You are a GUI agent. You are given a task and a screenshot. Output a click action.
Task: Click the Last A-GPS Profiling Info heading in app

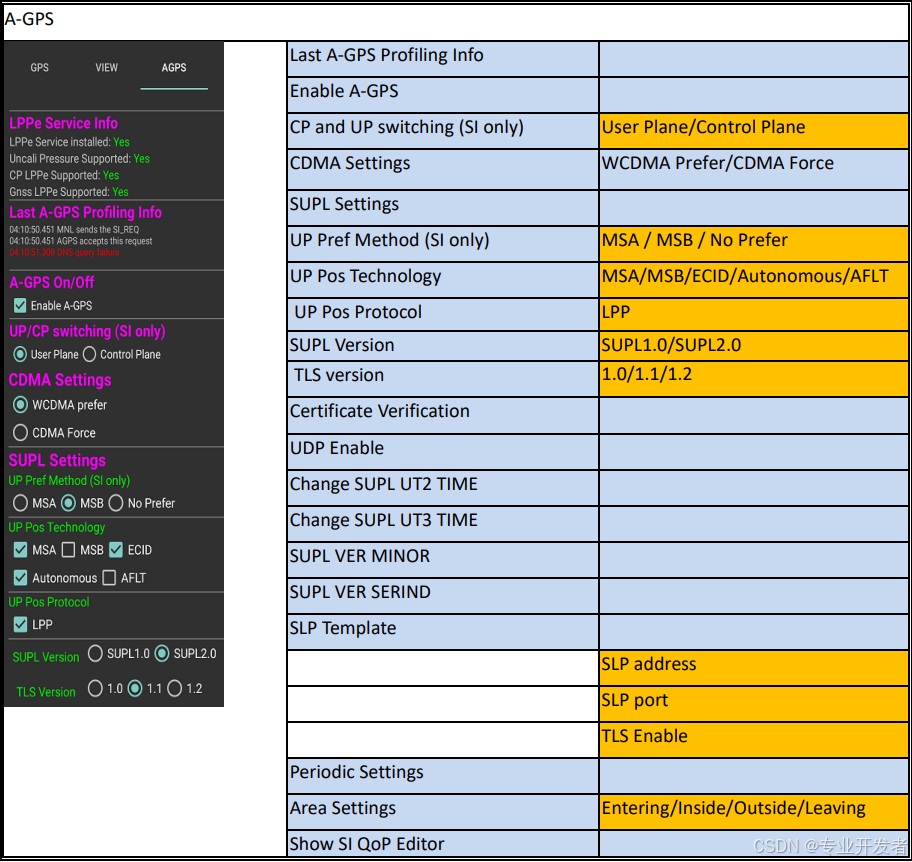(86, 212)
